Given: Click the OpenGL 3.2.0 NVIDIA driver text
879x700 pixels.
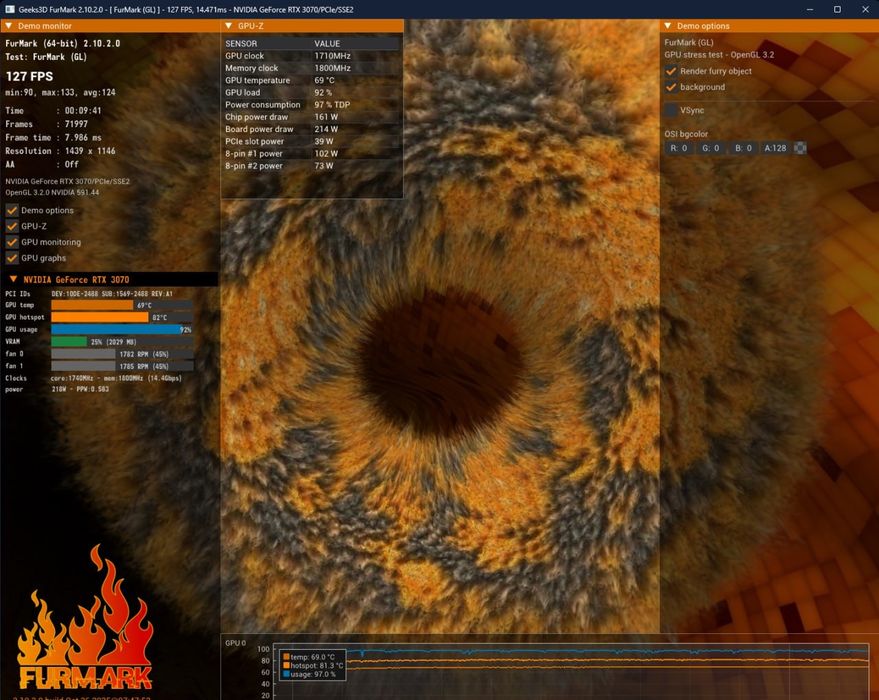Looking at the screenshot, I should [52, 192].
